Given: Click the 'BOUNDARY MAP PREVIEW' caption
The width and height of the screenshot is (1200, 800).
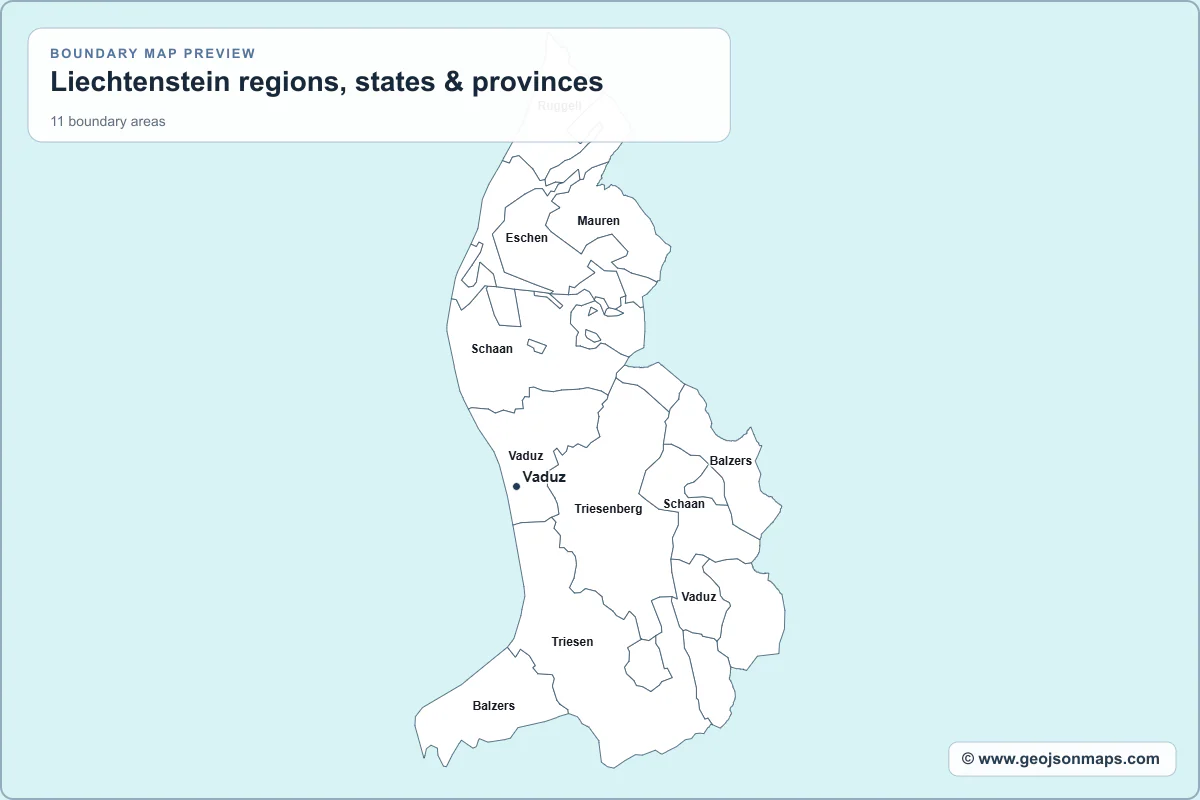Looking at the screenshot, I should tap(153, 53).
